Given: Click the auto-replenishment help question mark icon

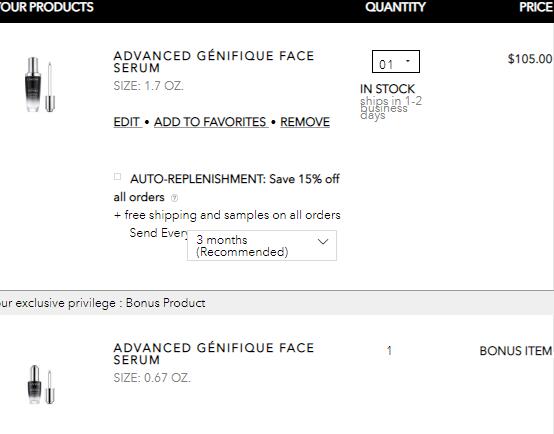Looking at the screenshot, I should [174, 198].
